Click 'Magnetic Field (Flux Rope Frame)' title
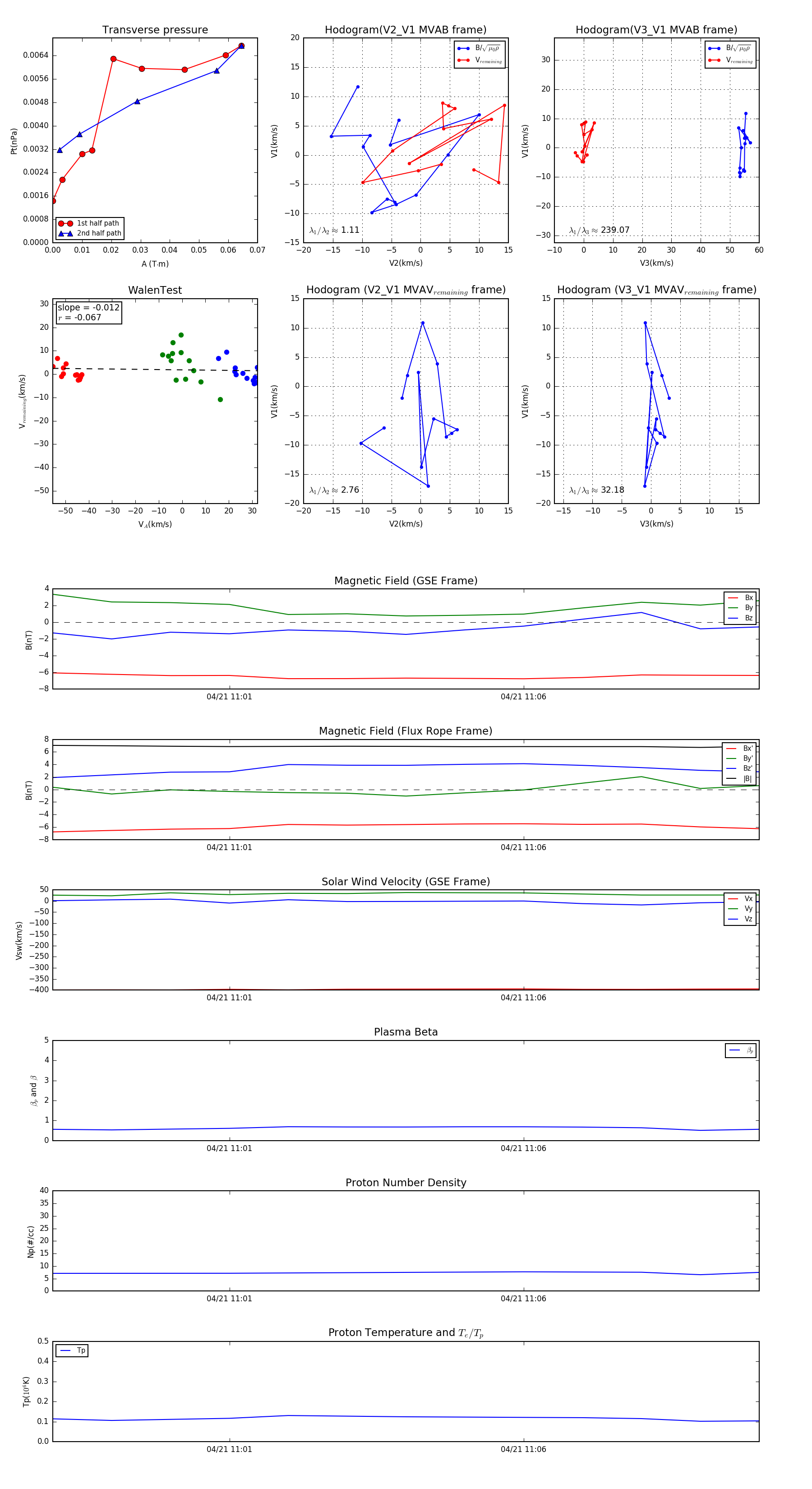The image size is (812, 1489). (x=406, y=731)
